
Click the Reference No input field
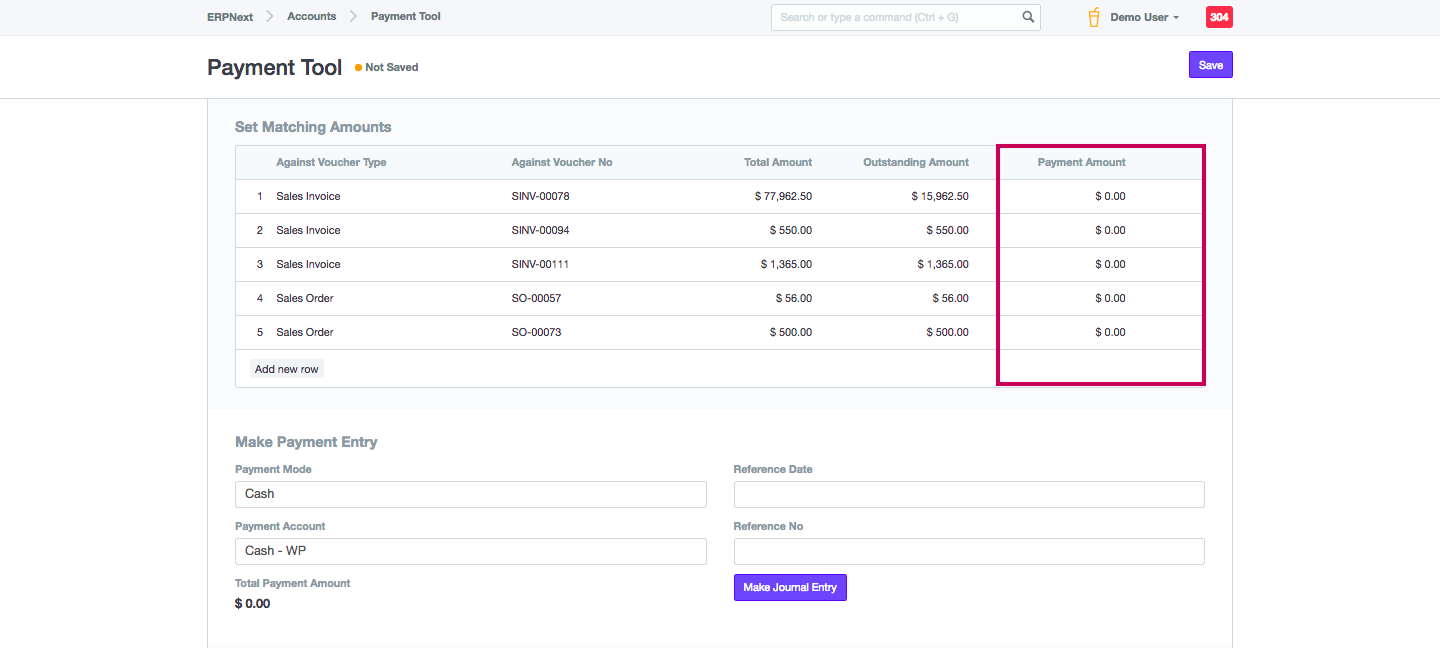(x=968, y=551)
